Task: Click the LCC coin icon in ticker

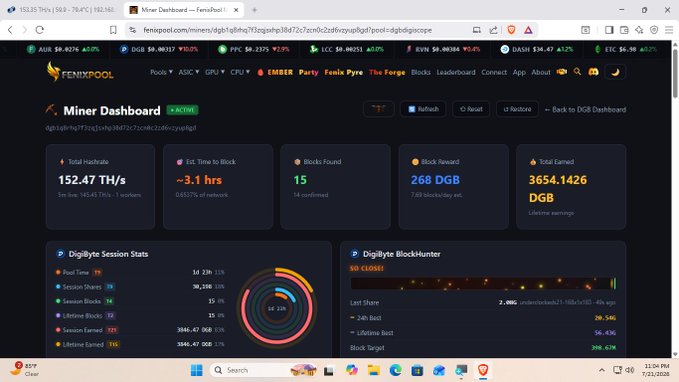Action: pyautogui.click(x=314, y=49)
